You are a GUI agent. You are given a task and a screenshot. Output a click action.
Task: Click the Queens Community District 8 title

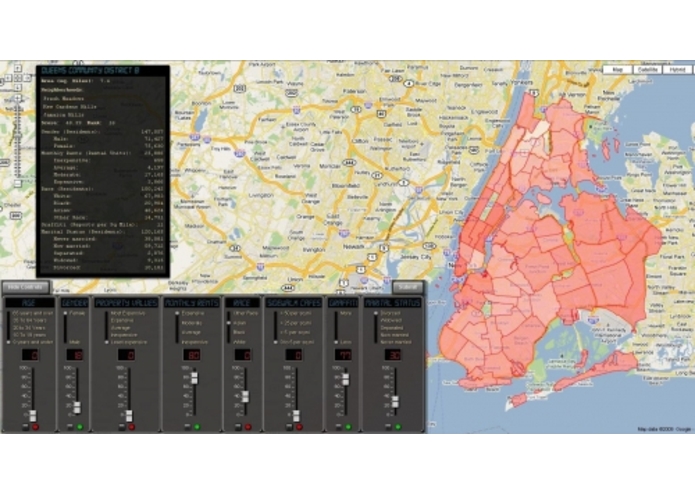click(x=90, y=70)
